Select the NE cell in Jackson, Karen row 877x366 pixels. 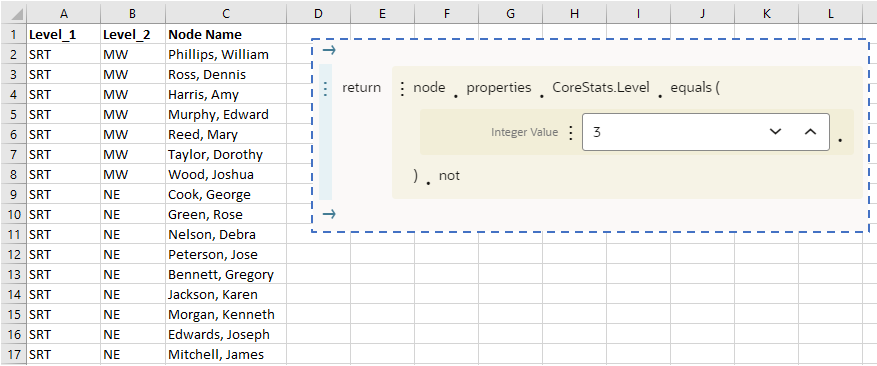point(133,294)
